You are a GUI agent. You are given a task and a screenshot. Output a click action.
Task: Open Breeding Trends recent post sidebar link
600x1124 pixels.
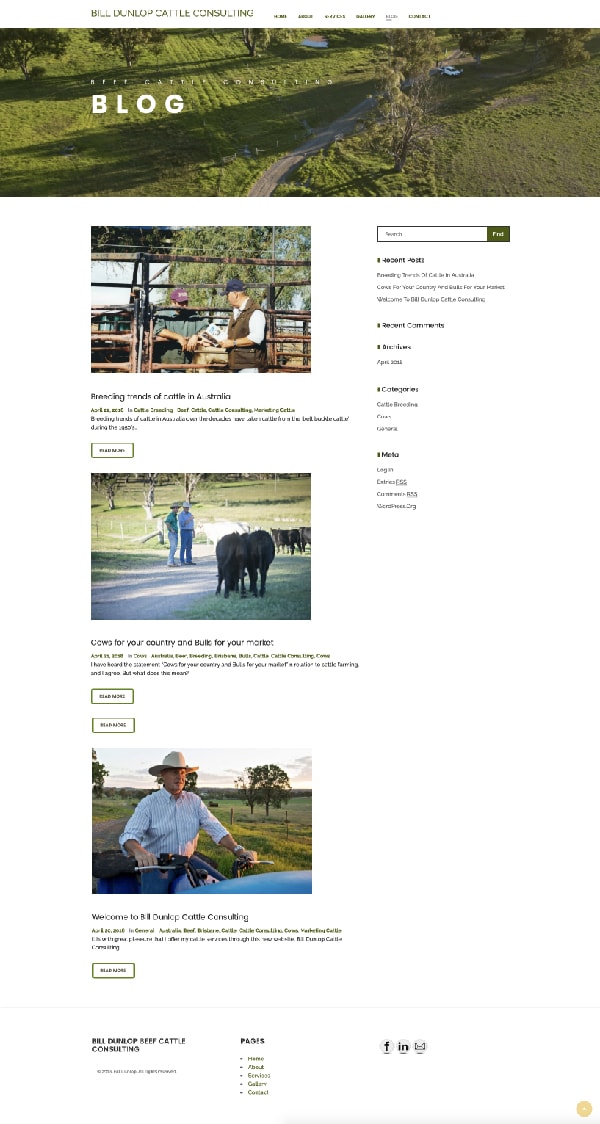pyautogui.click(x=426, y=275)
